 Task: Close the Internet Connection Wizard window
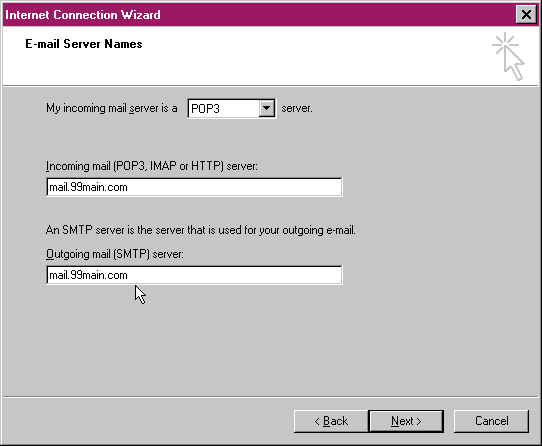(x=526, y=15)
